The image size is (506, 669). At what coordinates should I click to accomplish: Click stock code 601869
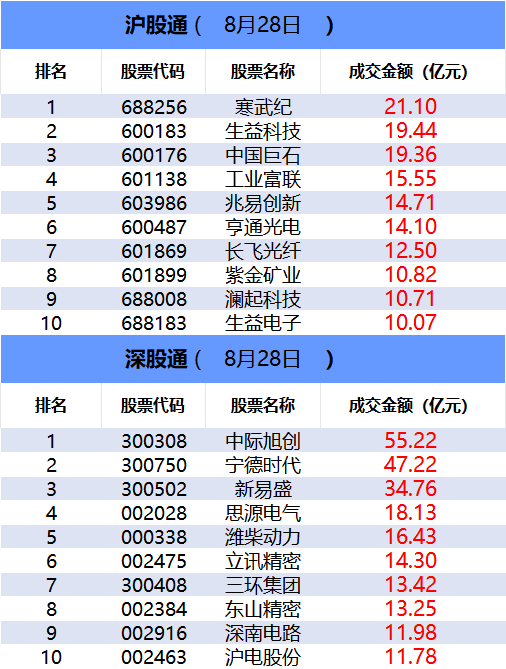click(x=154, y=251)
